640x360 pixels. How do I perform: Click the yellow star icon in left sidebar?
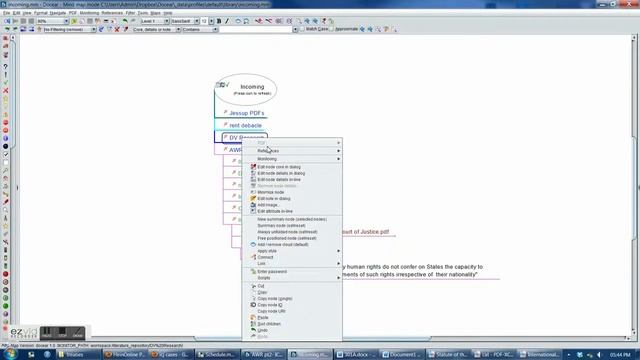click(x=6, y=98)
